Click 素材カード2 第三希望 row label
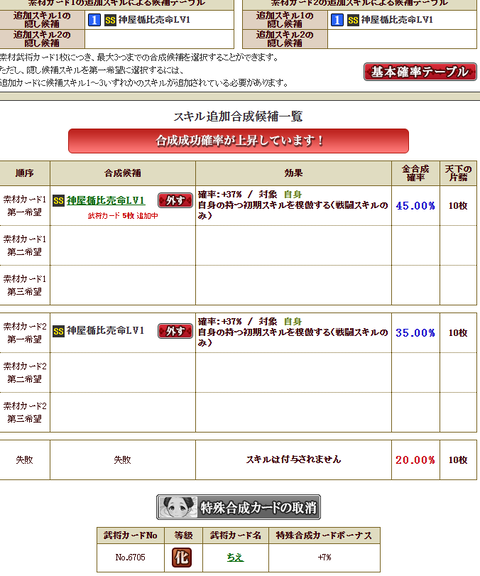The width and height of the screenshot is (480, 576). 25,413
